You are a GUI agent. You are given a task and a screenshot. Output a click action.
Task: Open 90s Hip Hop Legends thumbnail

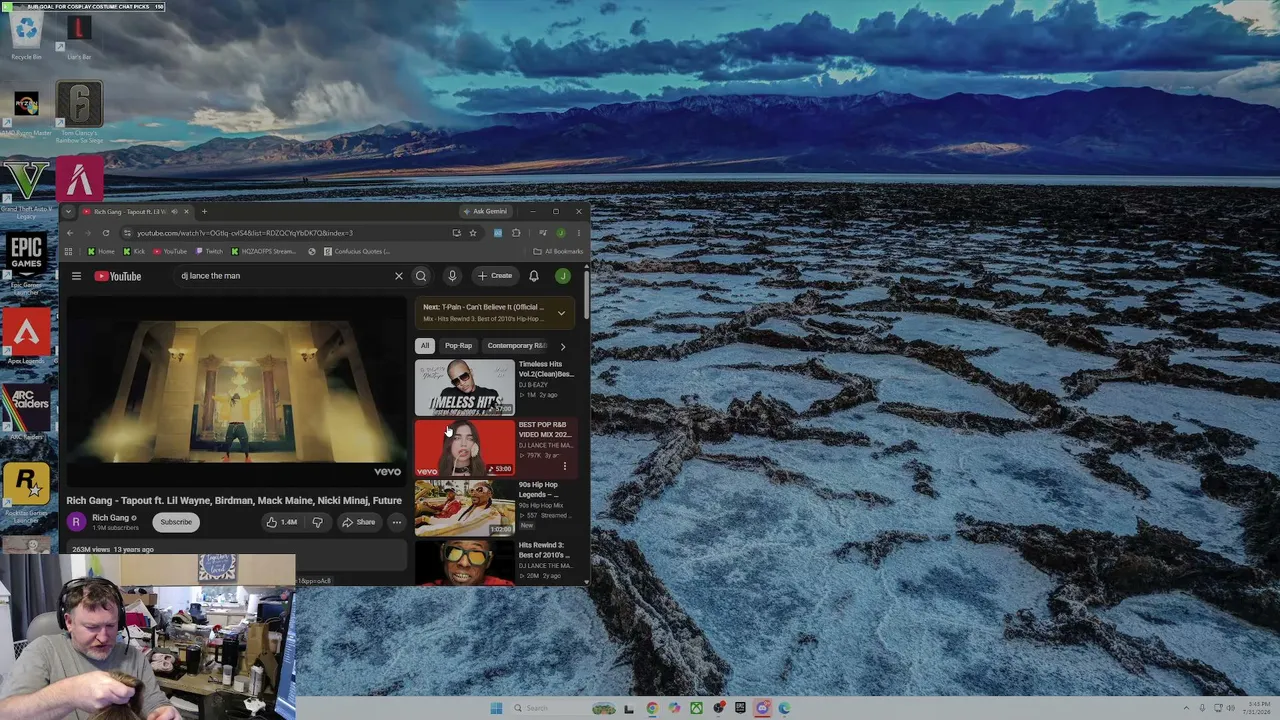coord(465,508)
